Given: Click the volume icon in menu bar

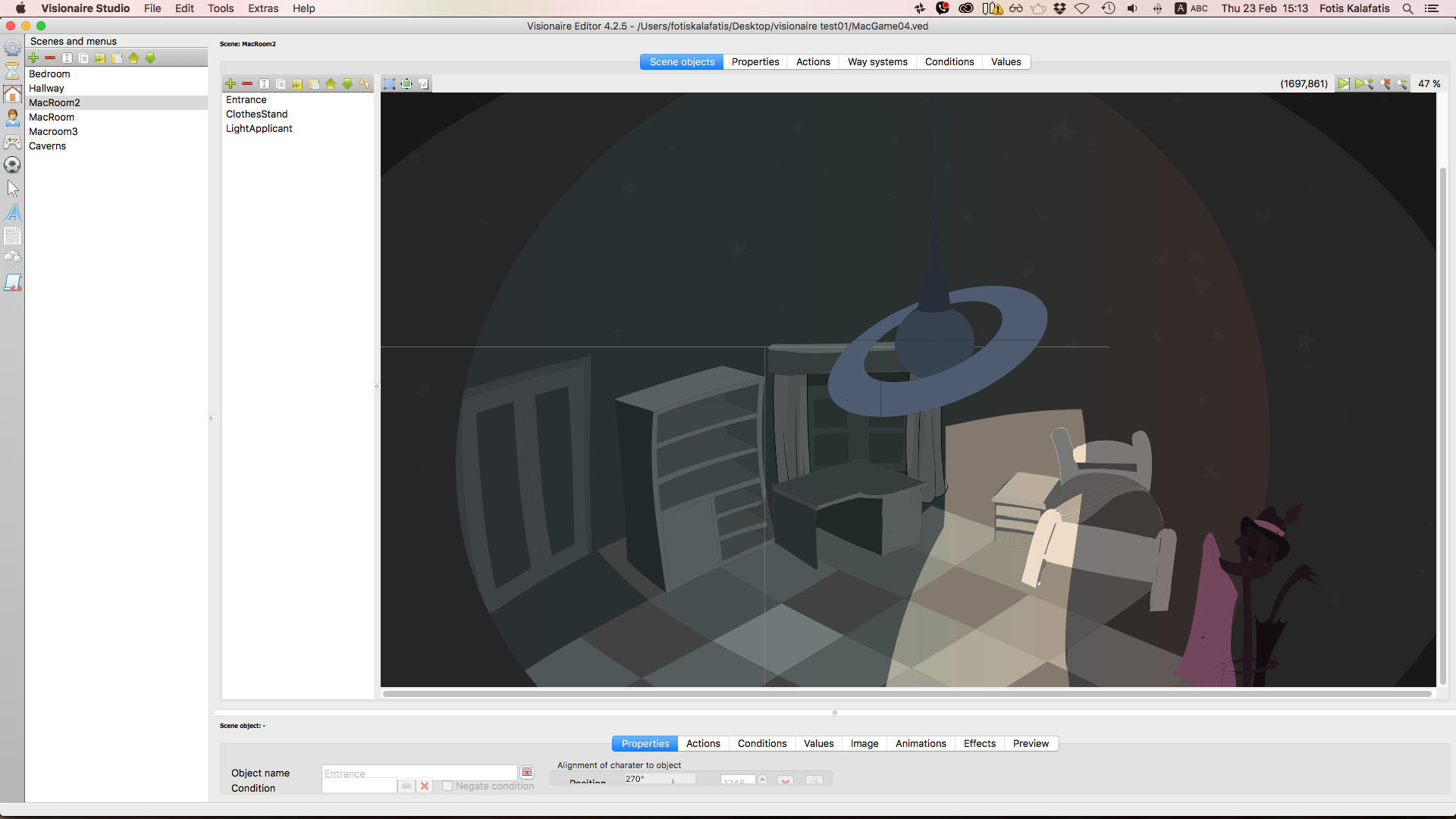Looking at the screenshot, I should [1132, 8].
